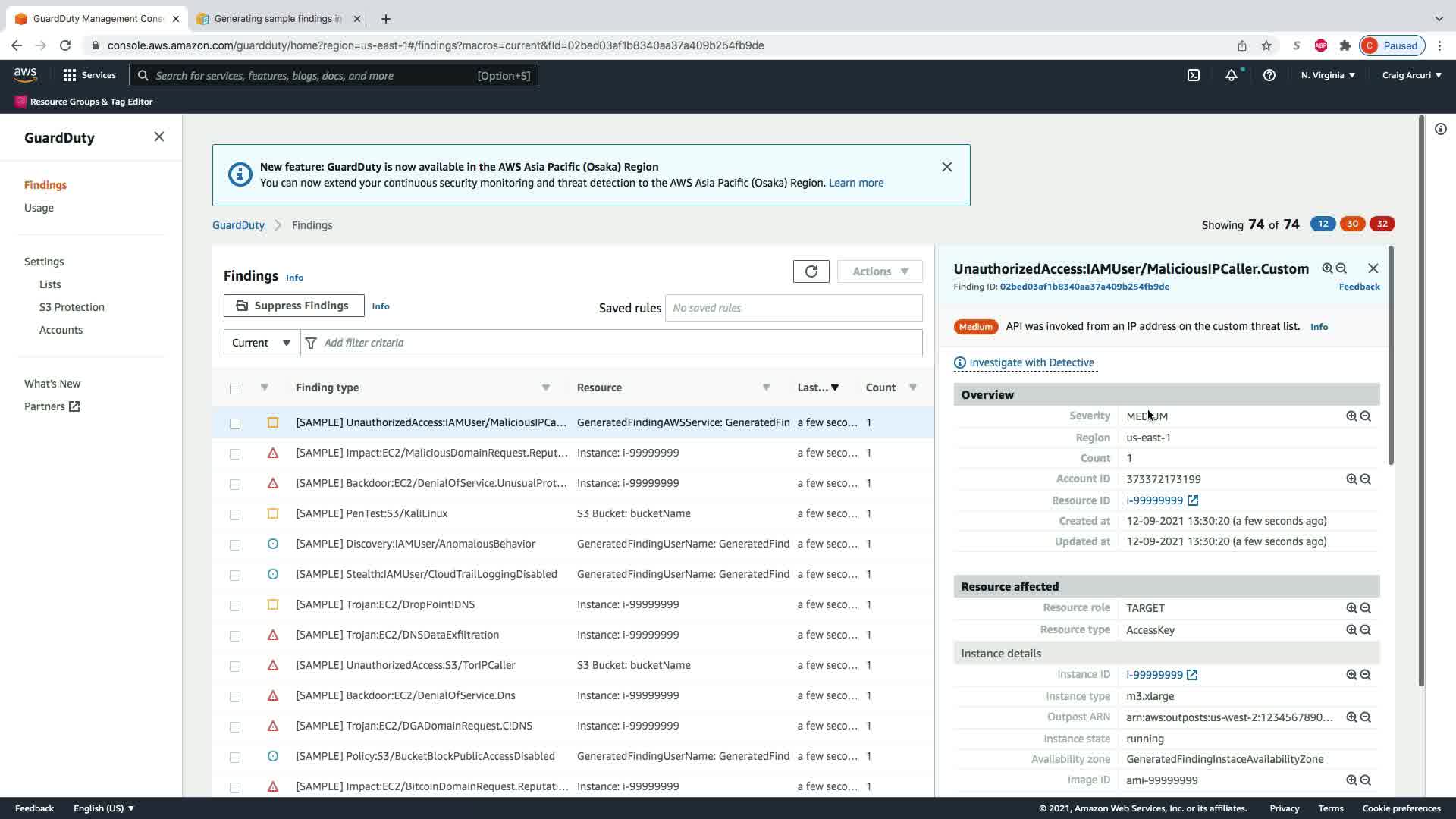Open the notifications bell icon
Viewport: 1456px width, 819px height.
tap(1232, 75)
